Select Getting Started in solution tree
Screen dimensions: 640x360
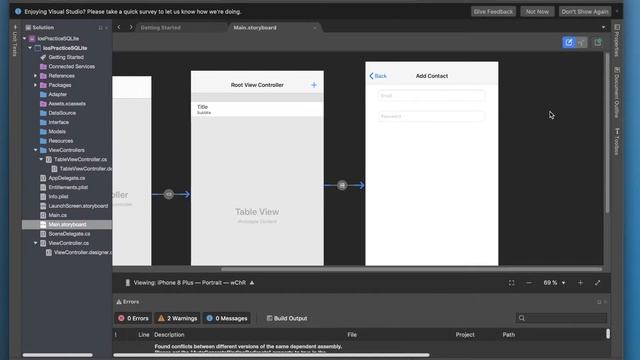click(66, 57)
